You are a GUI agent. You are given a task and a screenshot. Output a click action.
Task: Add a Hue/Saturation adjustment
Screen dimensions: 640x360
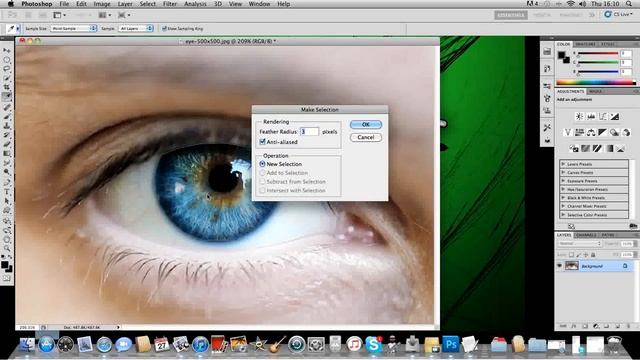(580, 132)
